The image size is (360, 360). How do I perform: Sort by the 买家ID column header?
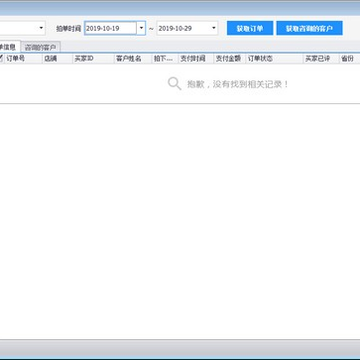[x=93, y=59]
